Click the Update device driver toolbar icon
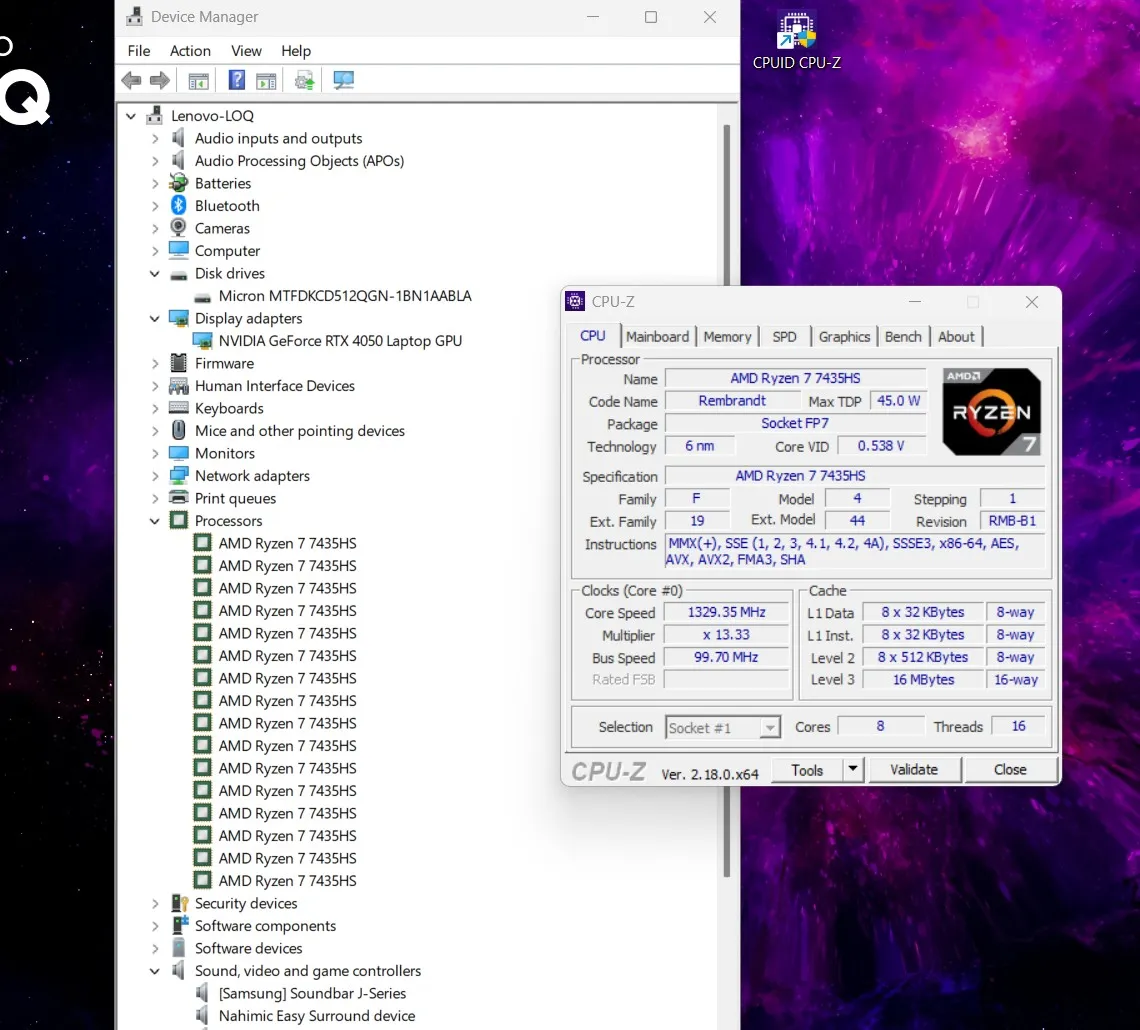 click(x=305, y=81)
